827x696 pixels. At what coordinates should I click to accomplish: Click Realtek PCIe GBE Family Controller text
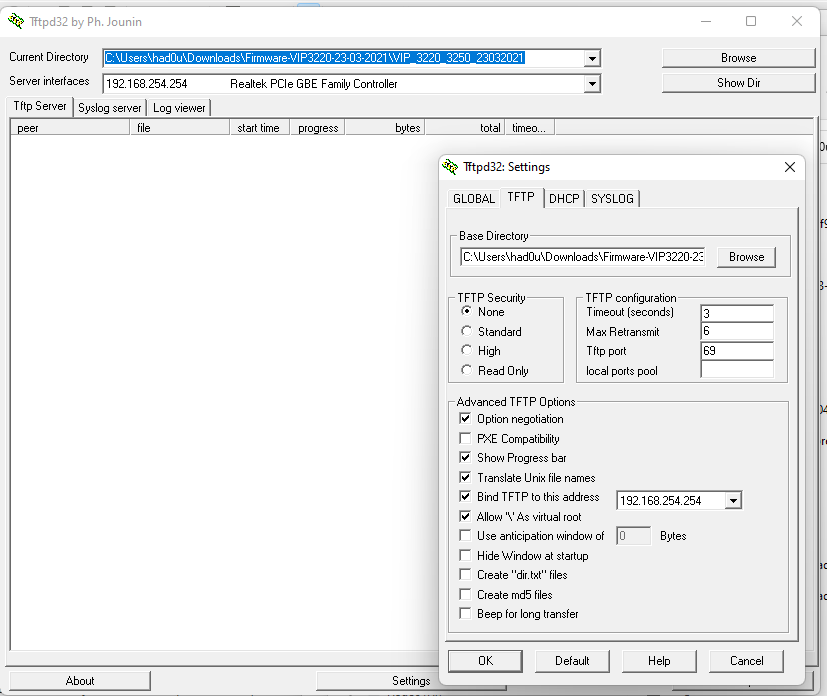[x=314, y=84]
